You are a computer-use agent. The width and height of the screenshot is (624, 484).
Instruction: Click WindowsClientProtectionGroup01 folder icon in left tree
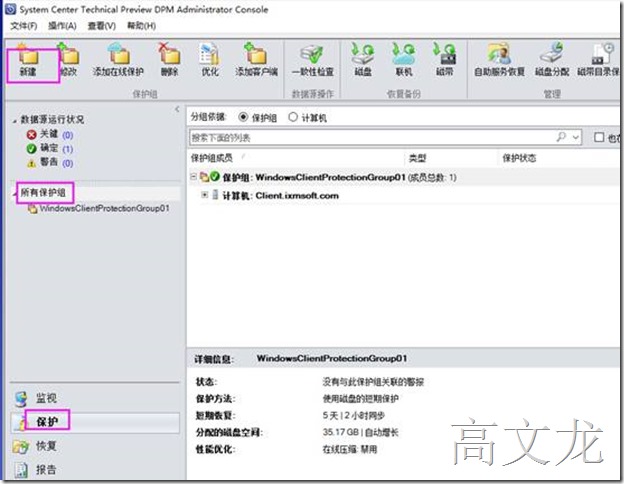click(33, 208)
